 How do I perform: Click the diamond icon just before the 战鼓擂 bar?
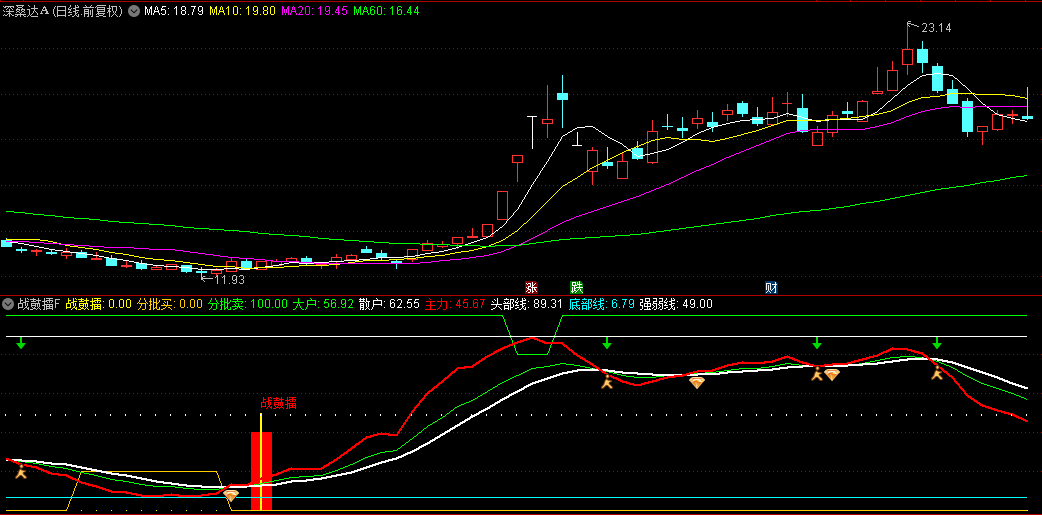(x=231, y=495)
